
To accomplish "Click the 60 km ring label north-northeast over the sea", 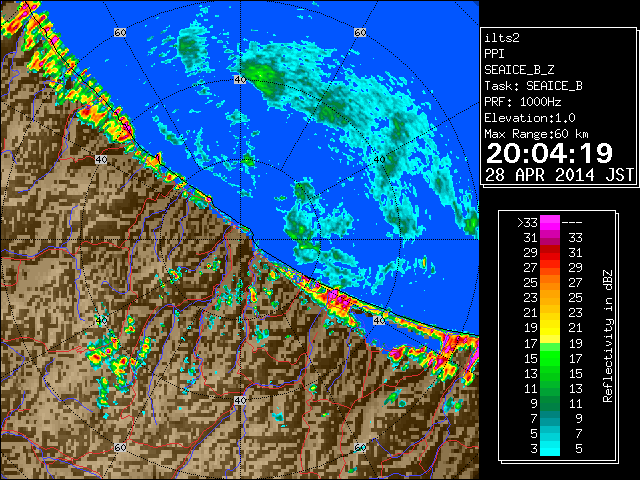I will point(360,32).
